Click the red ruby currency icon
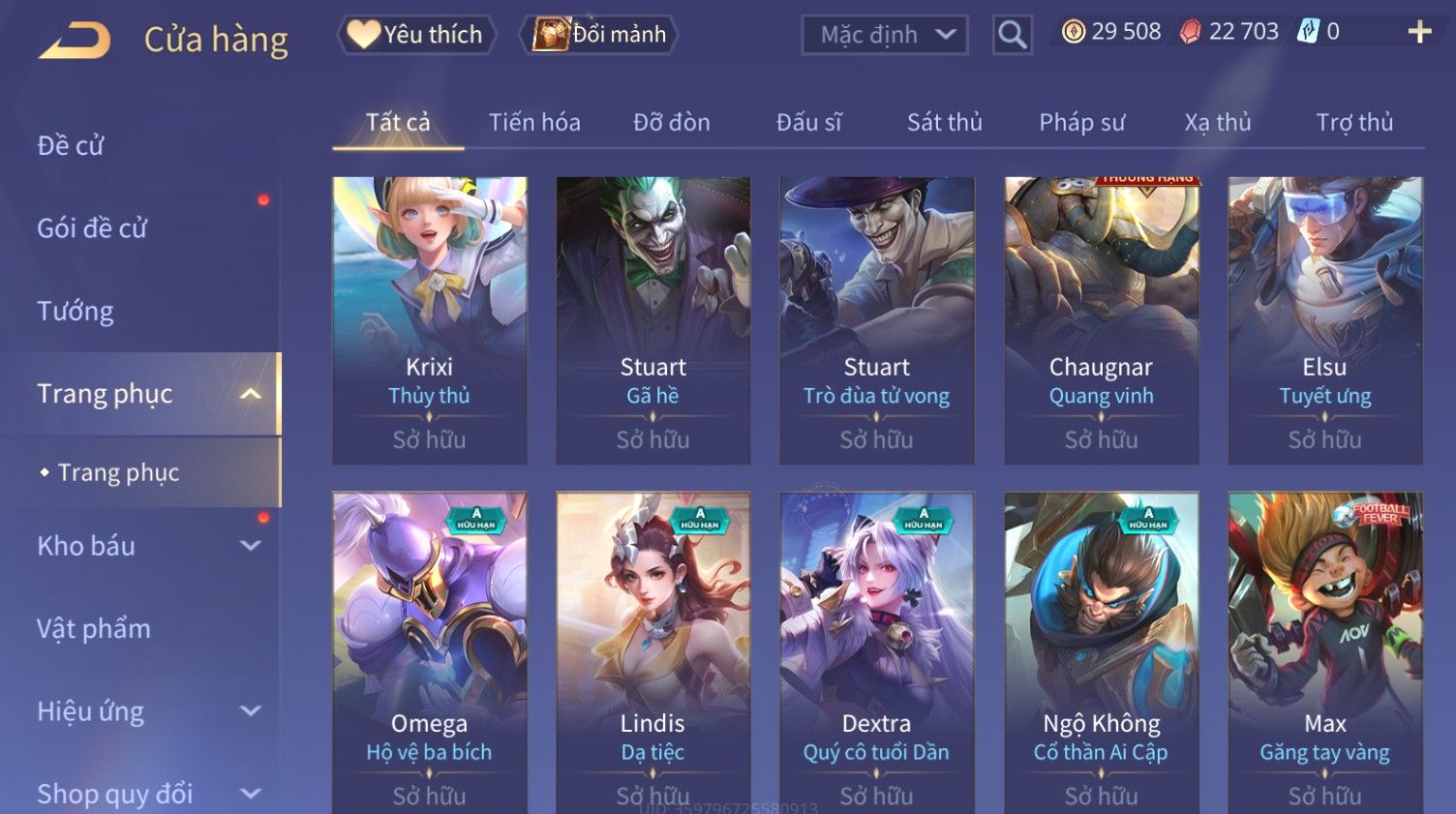This screenshot has height=814, width=1456. (1190, 32)
